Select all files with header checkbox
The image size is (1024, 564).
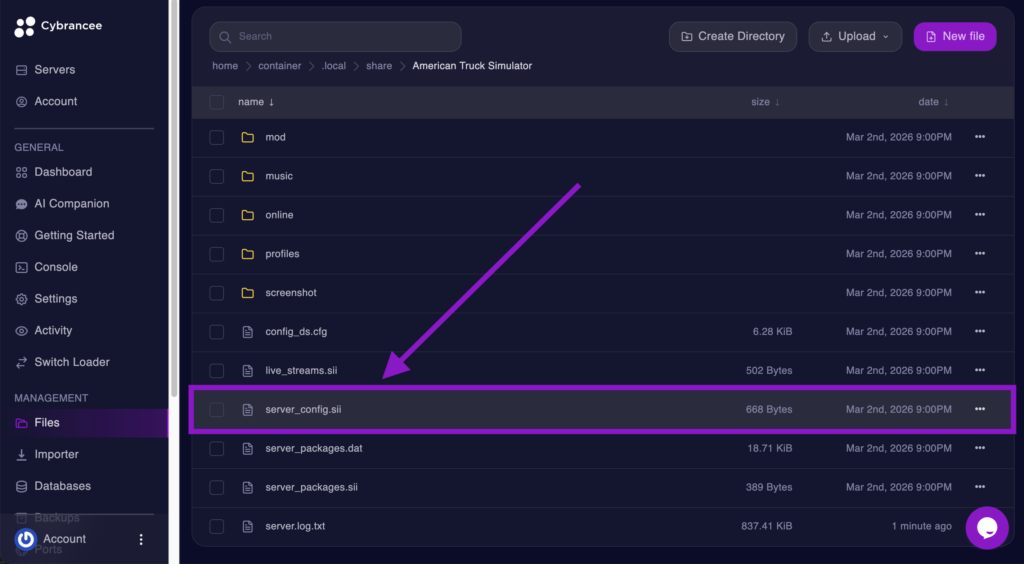coord(217,102)
